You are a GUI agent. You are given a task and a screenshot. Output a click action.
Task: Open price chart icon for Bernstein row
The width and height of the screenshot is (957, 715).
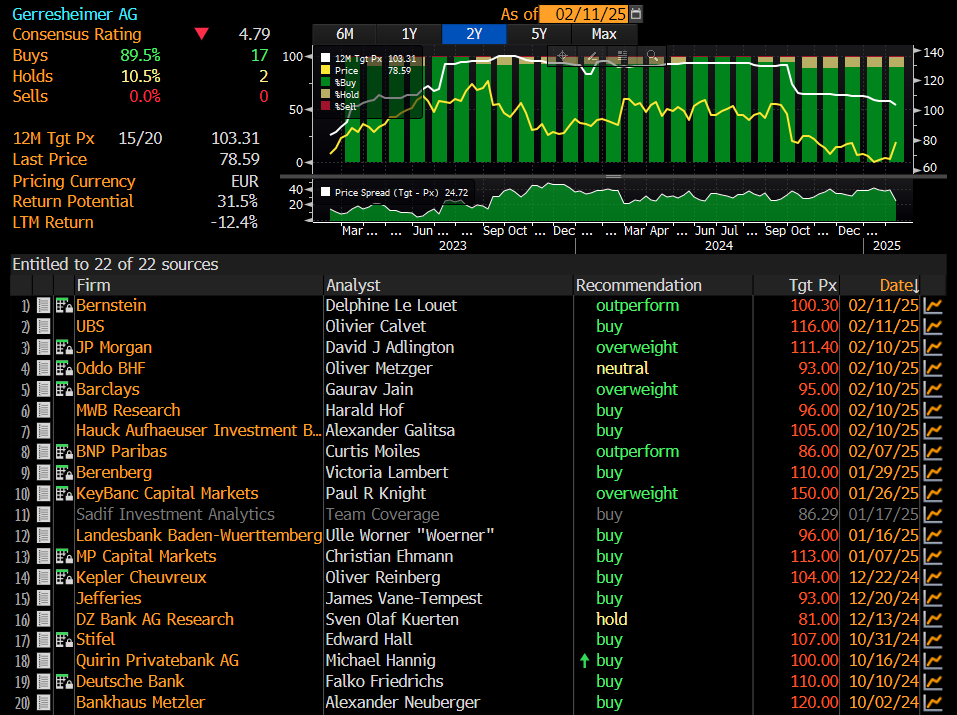[x=933, y=305]
